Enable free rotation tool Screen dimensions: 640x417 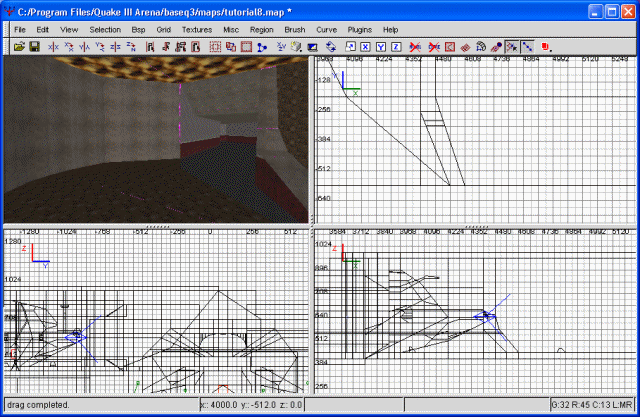(x=331, y=47)
